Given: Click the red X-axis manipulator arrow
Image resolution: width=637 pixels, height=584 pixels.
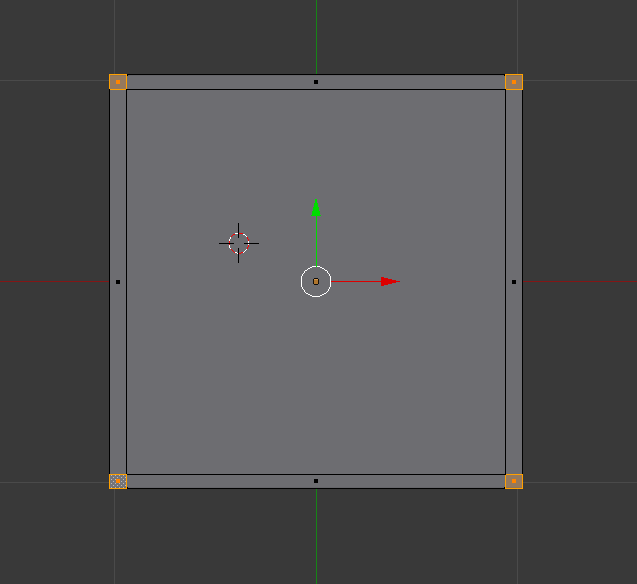Looking at the screenshot, I should click(390, 281).
